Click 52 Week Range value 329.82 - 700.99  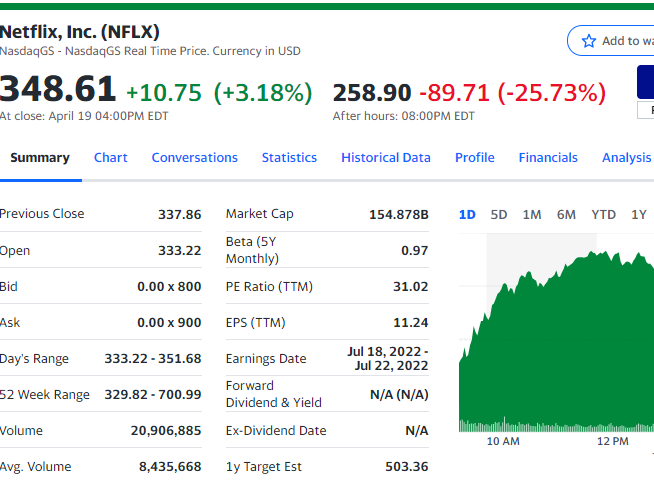(153, 395)
